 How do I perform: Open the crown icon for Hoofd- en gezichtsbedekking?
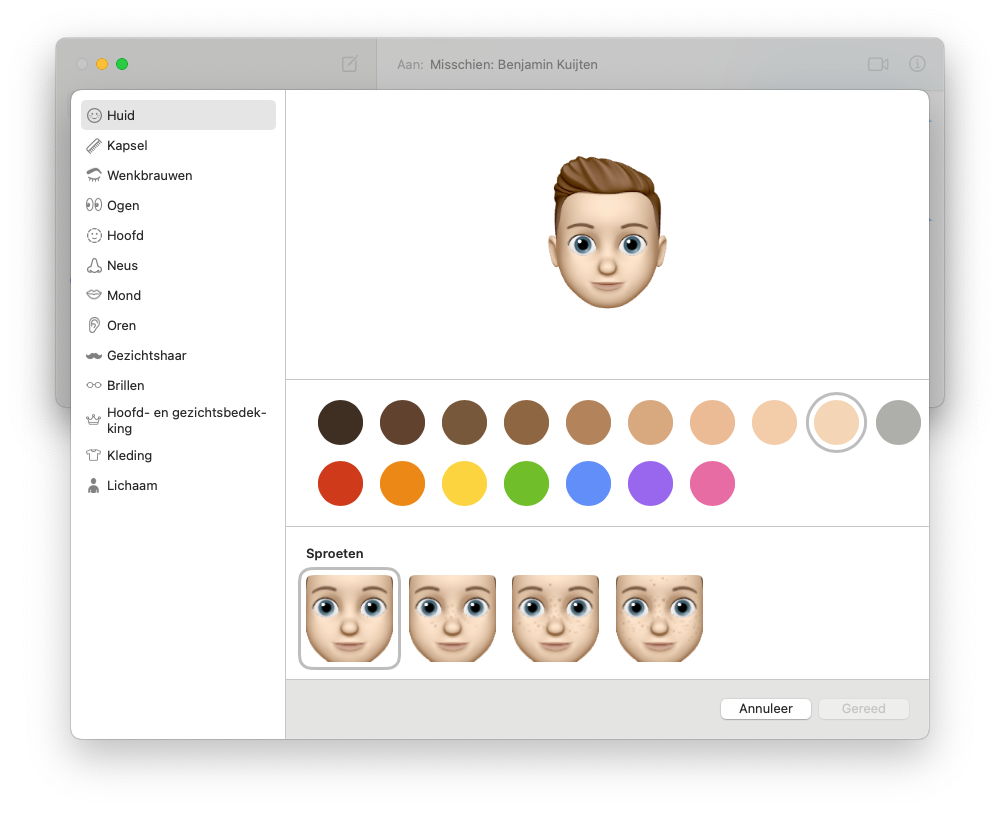(94, 420)
